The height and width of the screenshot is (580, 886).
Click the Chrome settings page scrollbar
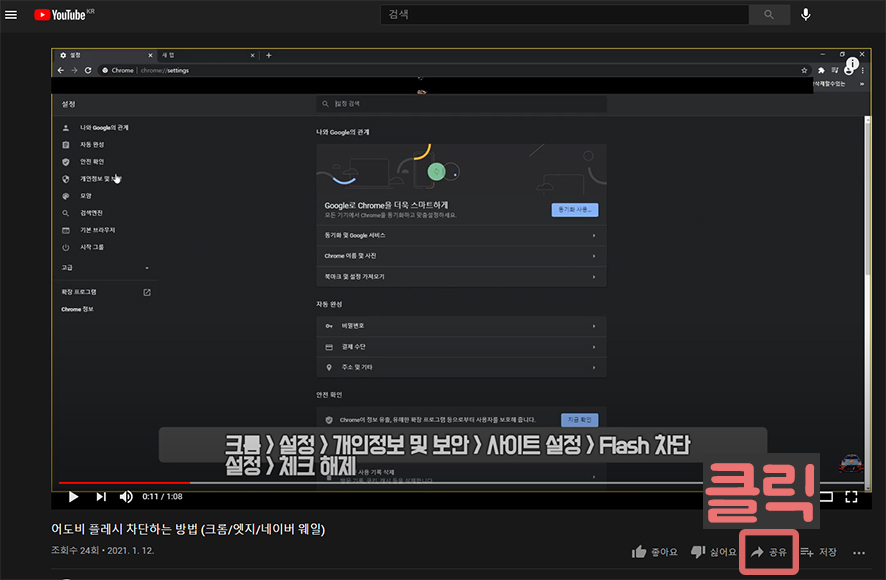pyautogui.click(x=867, y=195)
